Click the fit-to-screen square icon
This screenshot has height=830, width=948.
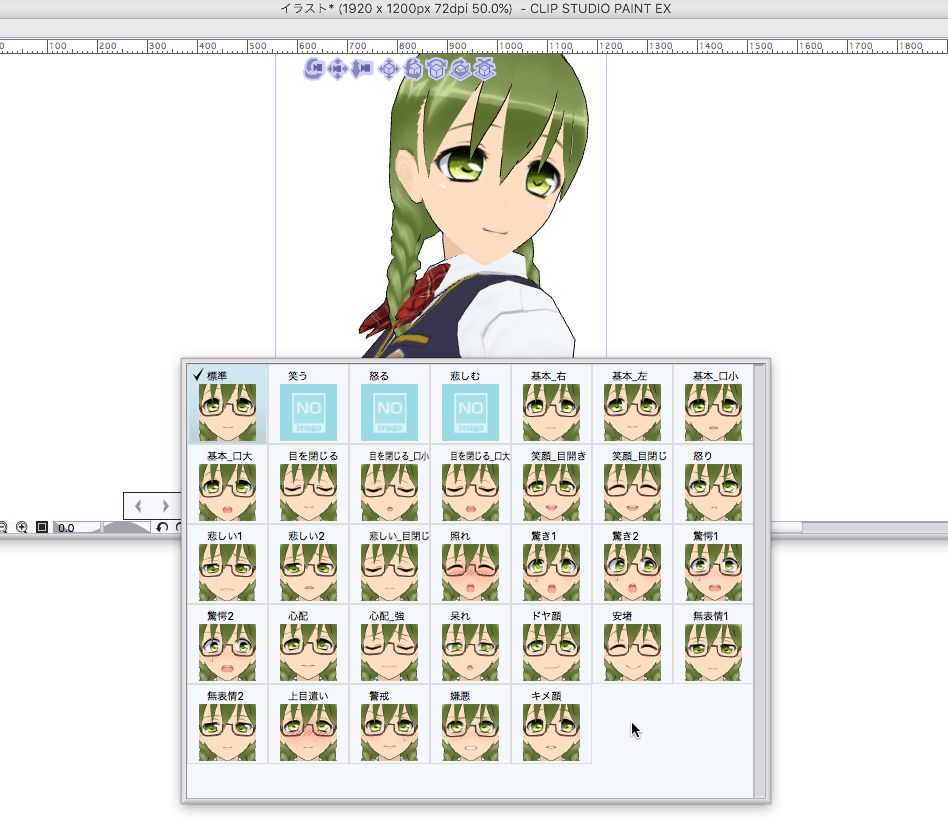coord(42,527)
